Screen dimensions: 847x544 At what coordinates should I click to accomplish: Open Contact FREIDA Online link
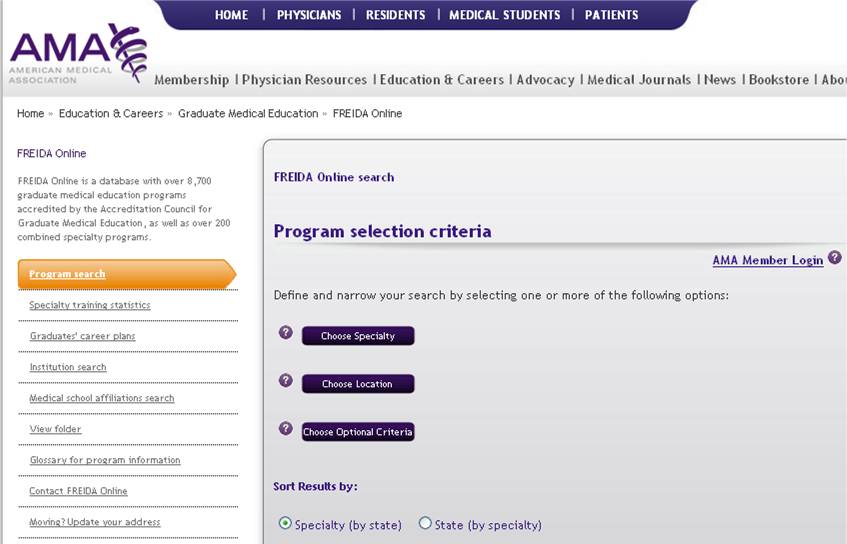tap(78, 491)
